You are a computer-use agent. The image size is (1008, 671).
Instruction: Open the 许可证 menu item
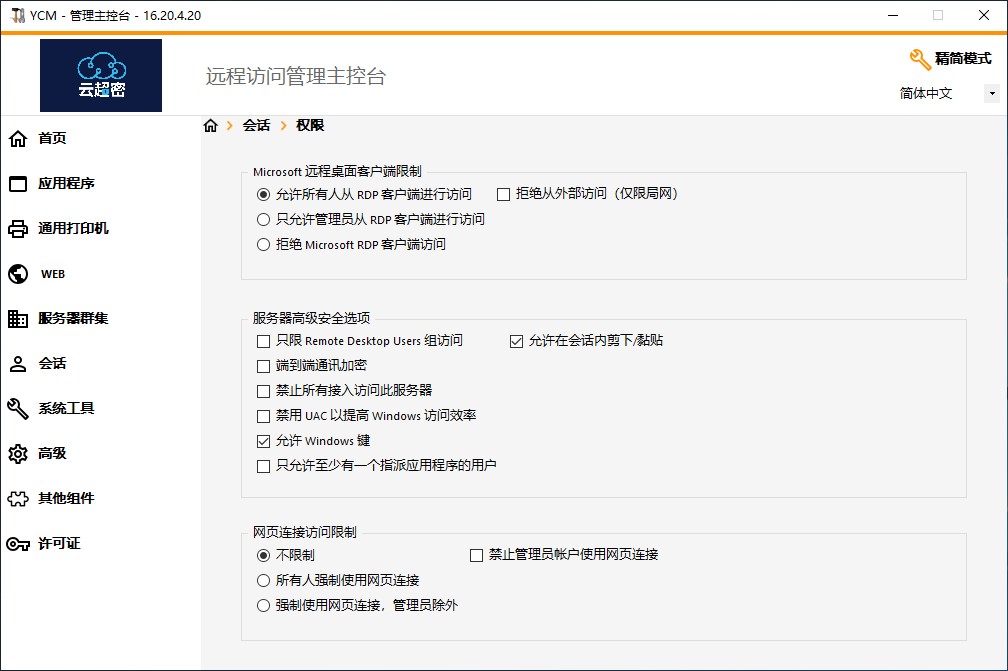pyautogui.click(x=59, y=543)
